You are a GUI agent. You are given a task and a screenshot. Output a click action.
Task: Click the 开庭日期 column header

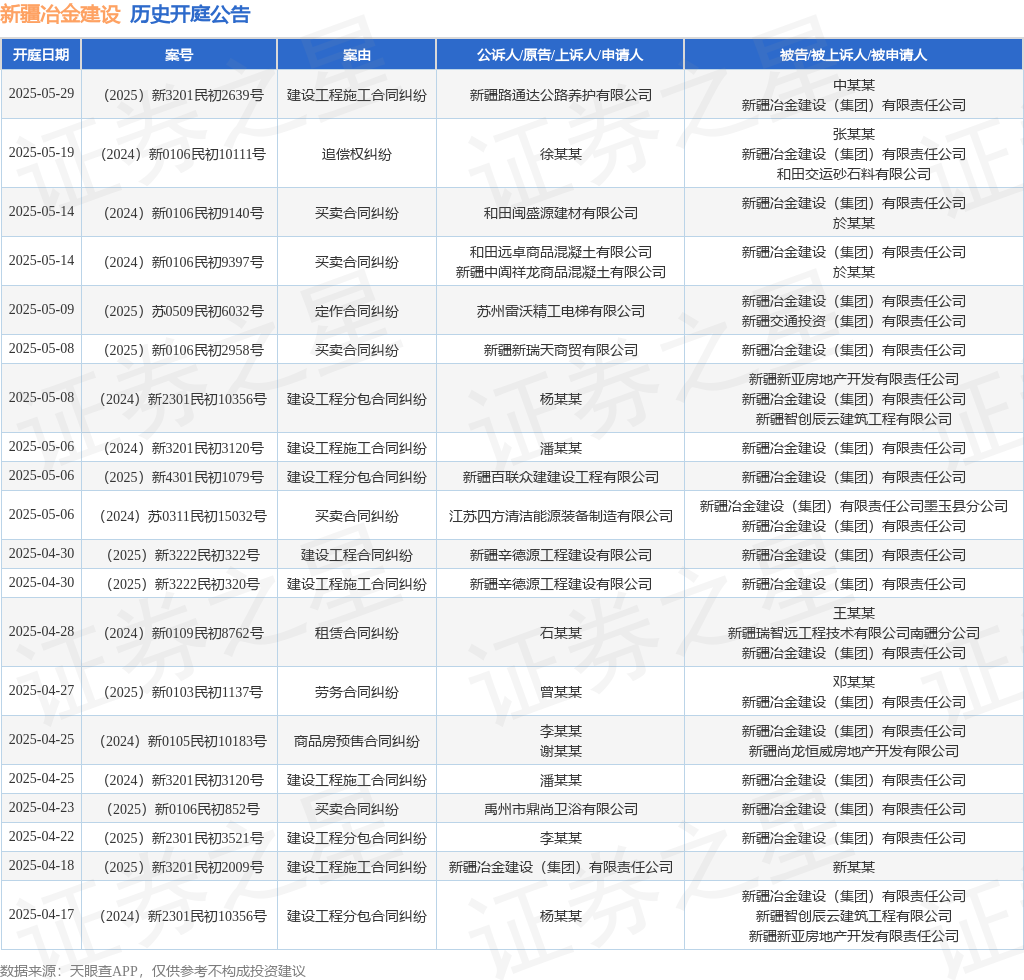[x=41, y=55]
